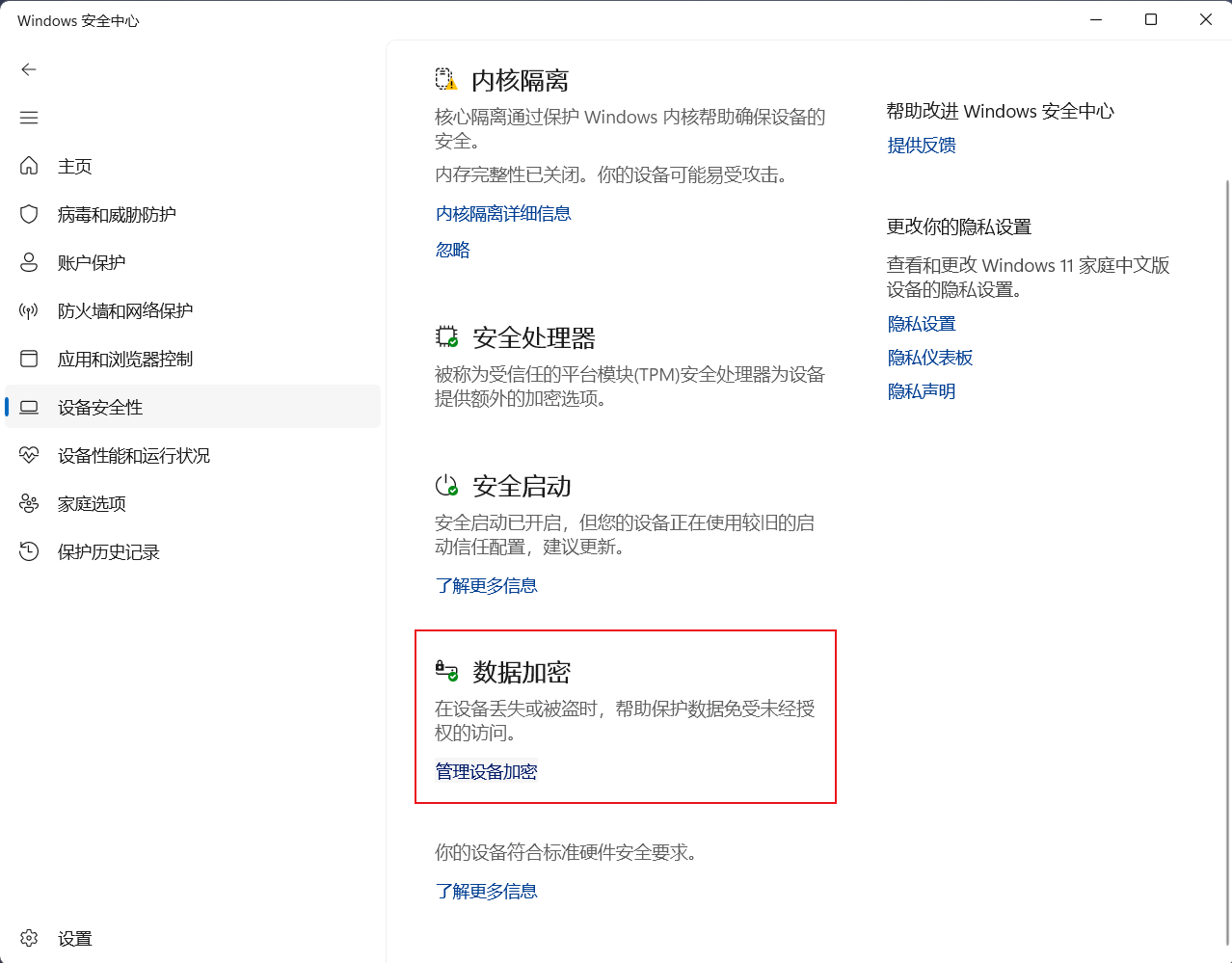This screenshot has width=1232, height=963.
Task: Click 了解更多信息 under 安全启动
Action: (x=487, y=586)
